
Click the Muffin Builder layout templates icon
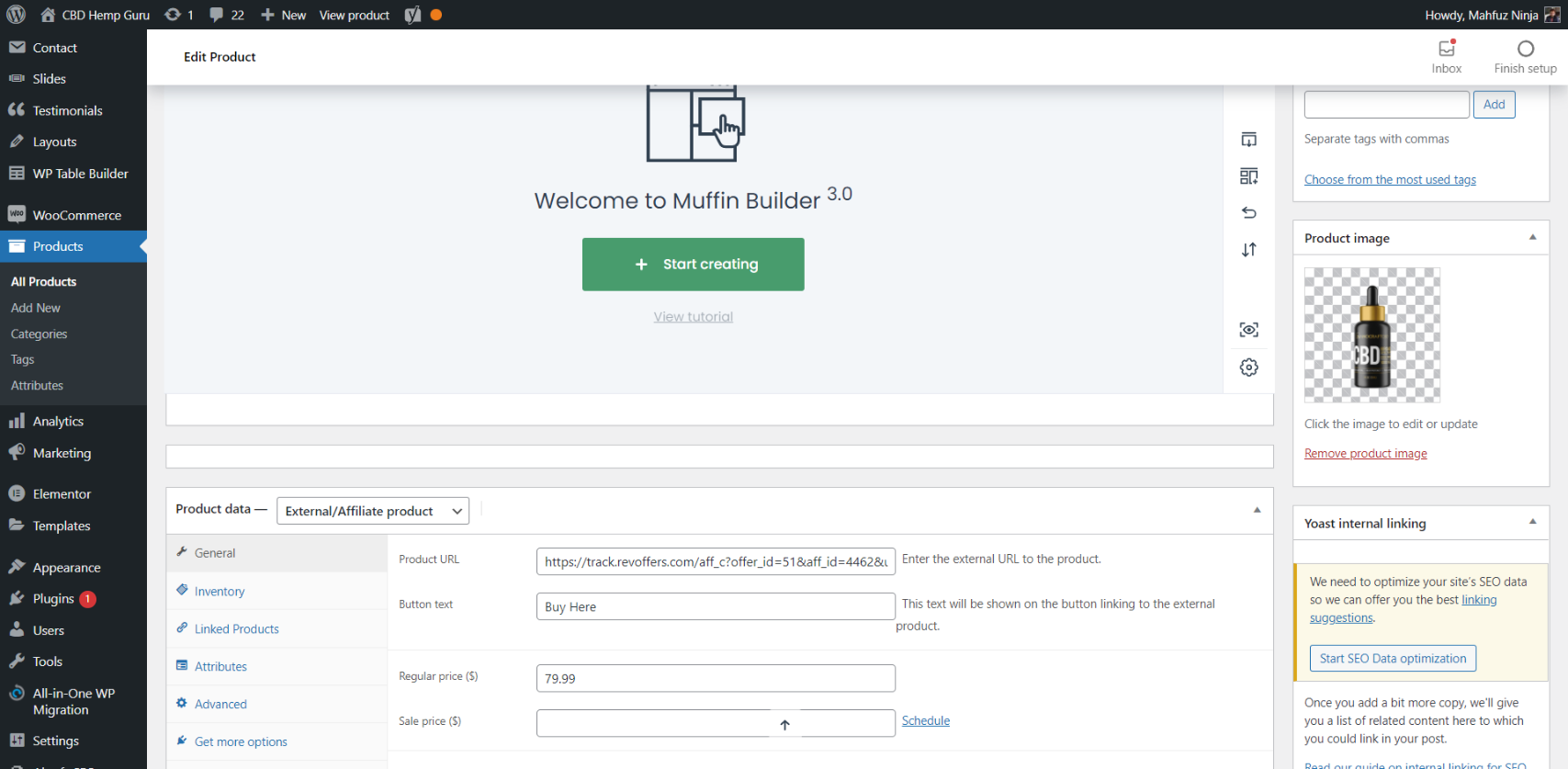pyautogui.click(x=1249, y=176)
